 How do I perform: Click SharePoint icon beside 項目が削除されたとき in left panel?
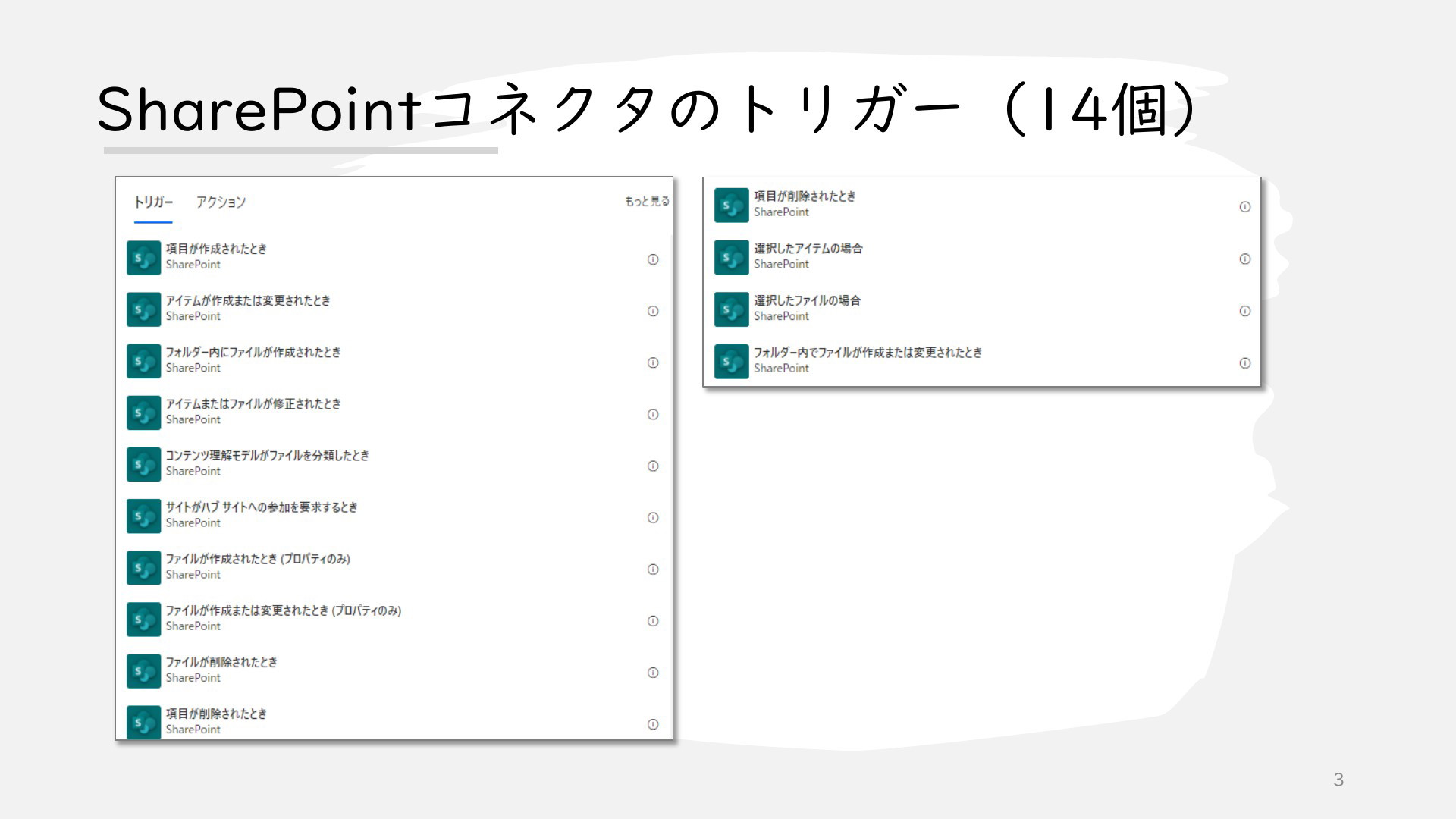pos(143,722)
